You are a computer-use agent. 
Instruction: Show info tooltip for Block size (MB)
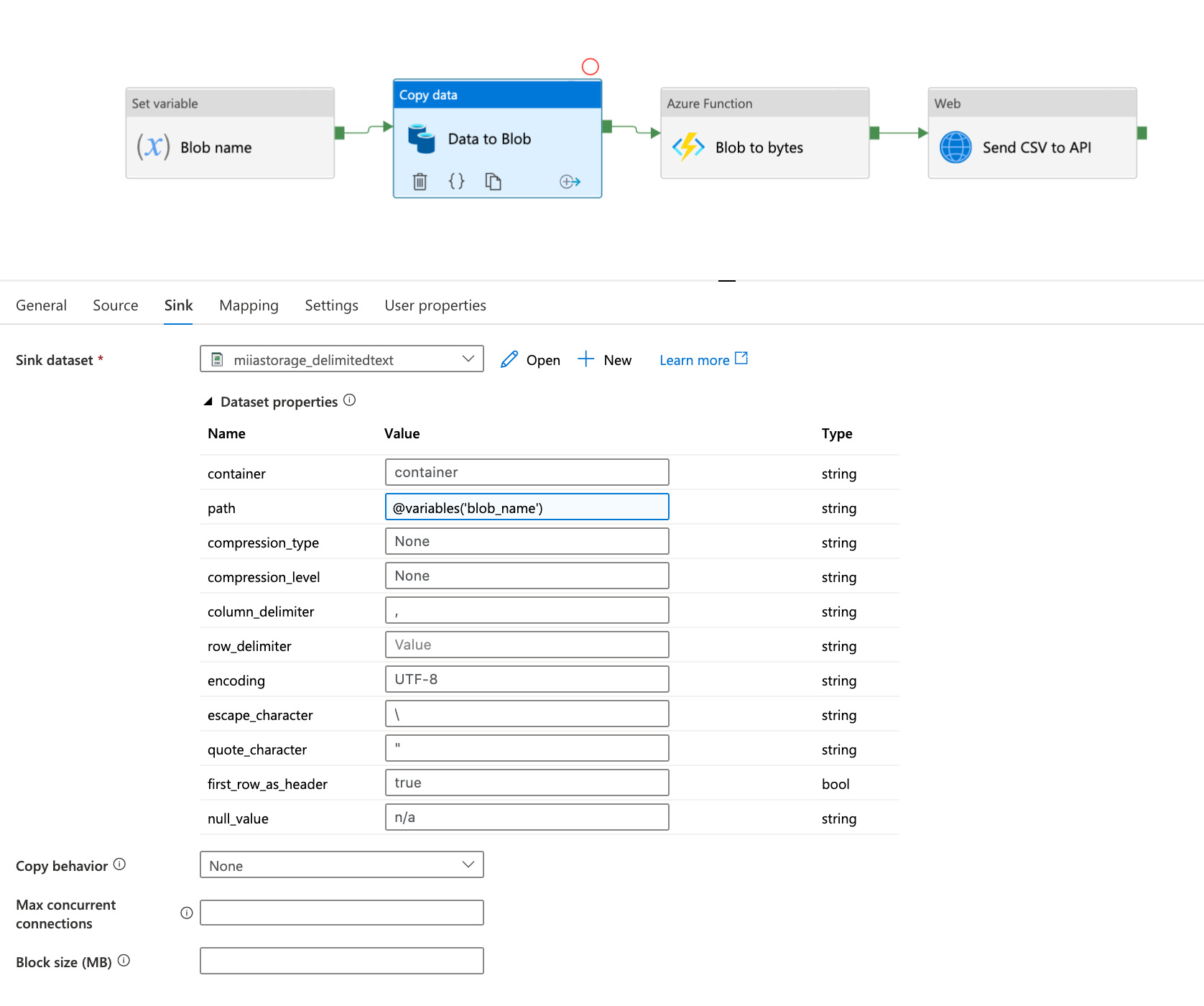pyautogui.click(x=124, y=961)
